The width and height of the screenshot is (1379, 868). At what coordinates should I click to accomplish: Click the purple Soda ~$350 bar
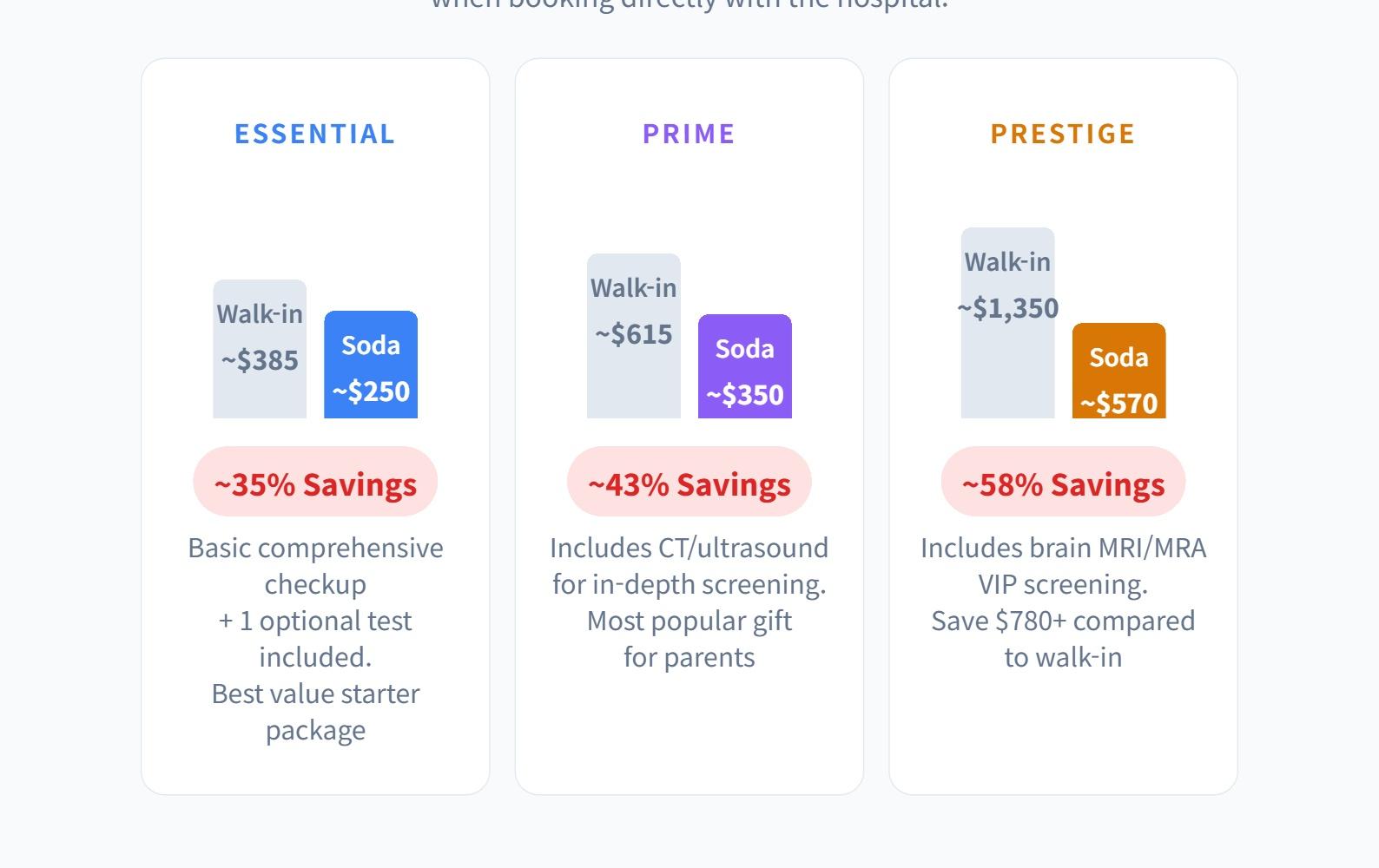(x=745, y=366)
